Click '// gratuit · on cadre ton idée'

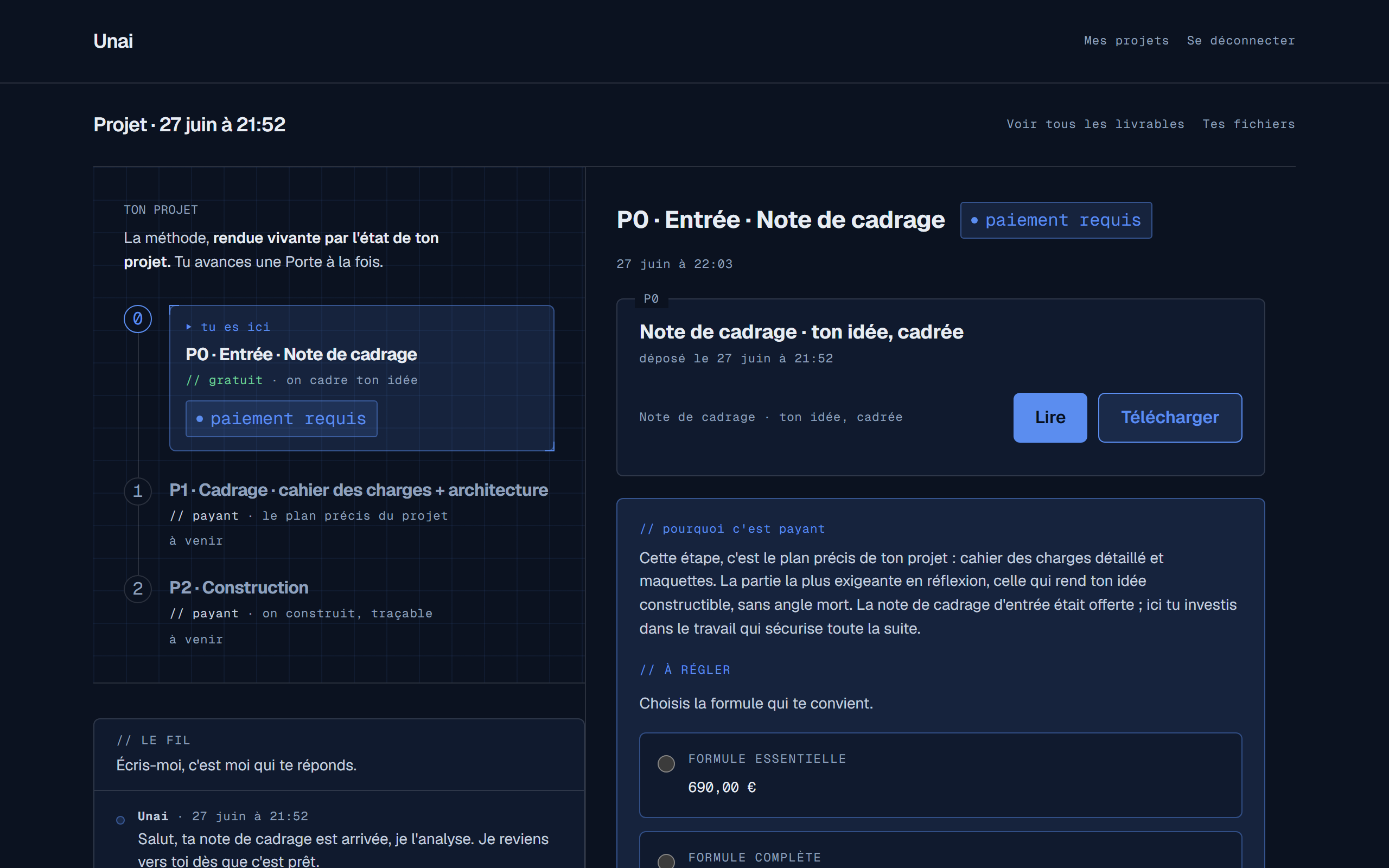pos(302,380)
